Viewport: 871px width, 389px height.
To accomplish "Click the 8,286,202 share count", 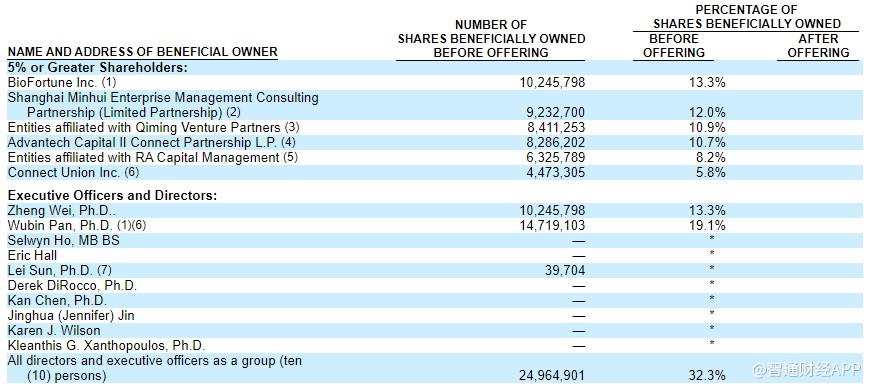I will click(555, 142).
